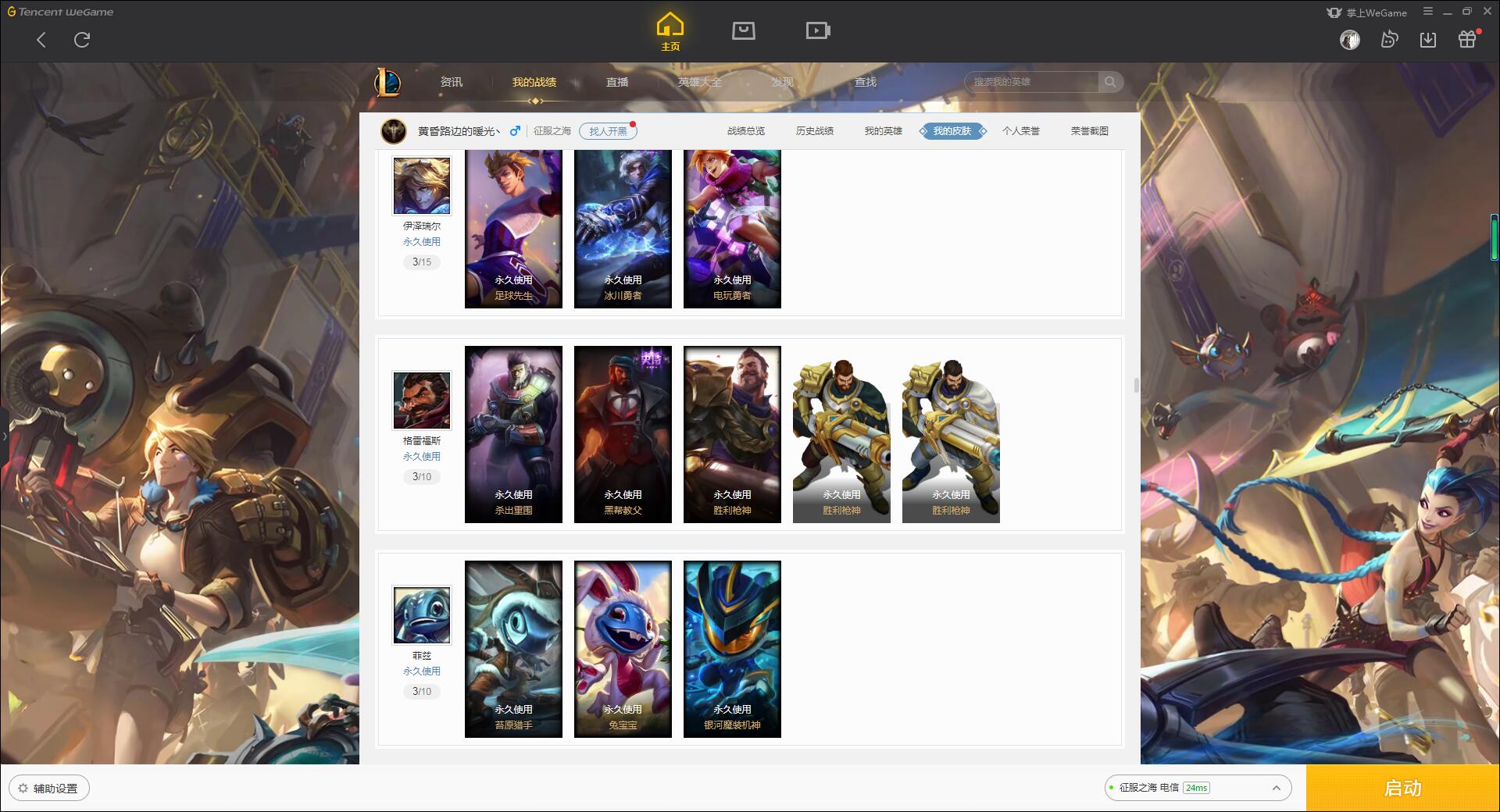
Task: Click the 格雷福斯 champion name
Action: pos(422,441)
